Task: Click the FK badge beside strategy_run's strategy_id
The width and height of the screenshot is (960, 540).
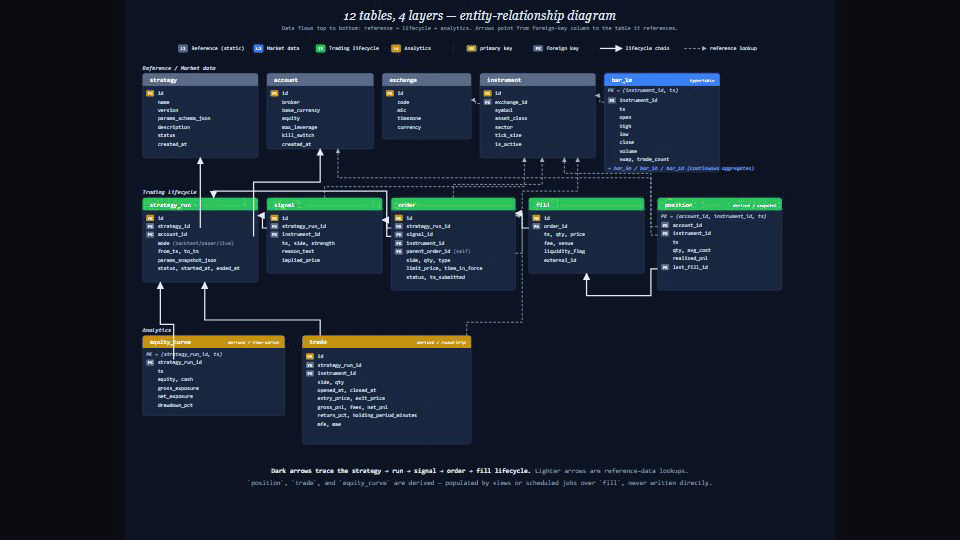Action: (x=150, y=226)
